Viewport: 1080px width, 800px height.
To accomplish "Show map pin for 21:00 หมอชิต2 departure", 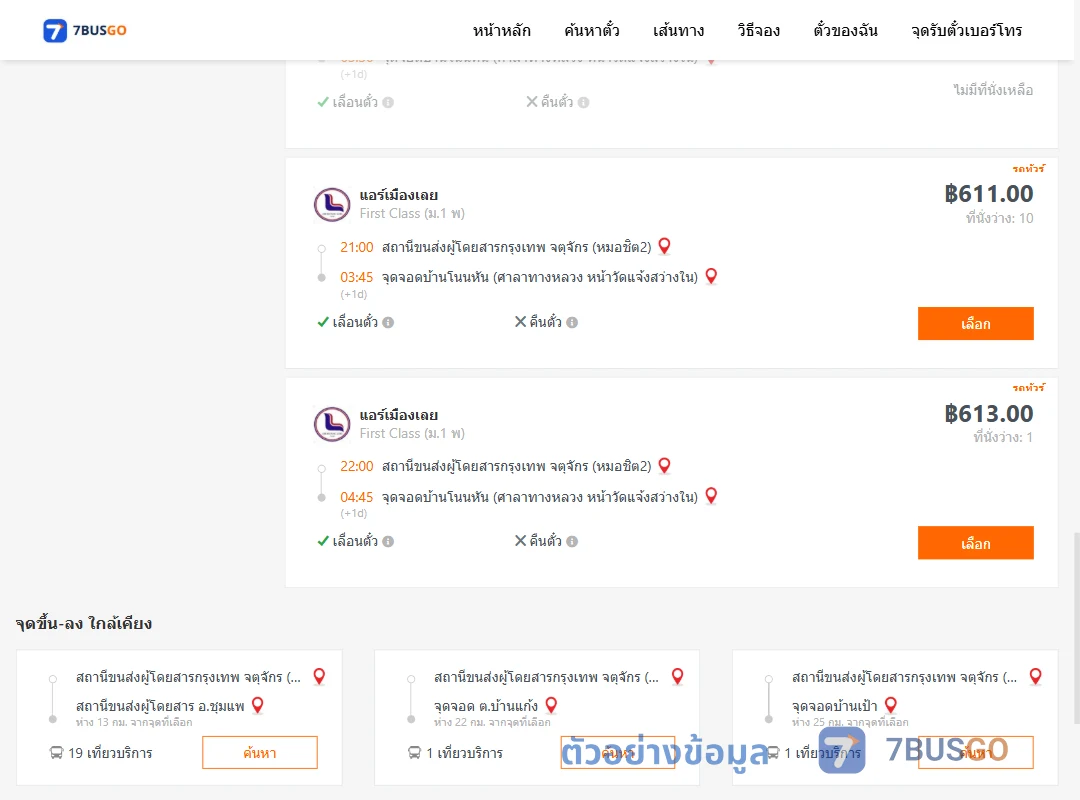I will [665, 246].
